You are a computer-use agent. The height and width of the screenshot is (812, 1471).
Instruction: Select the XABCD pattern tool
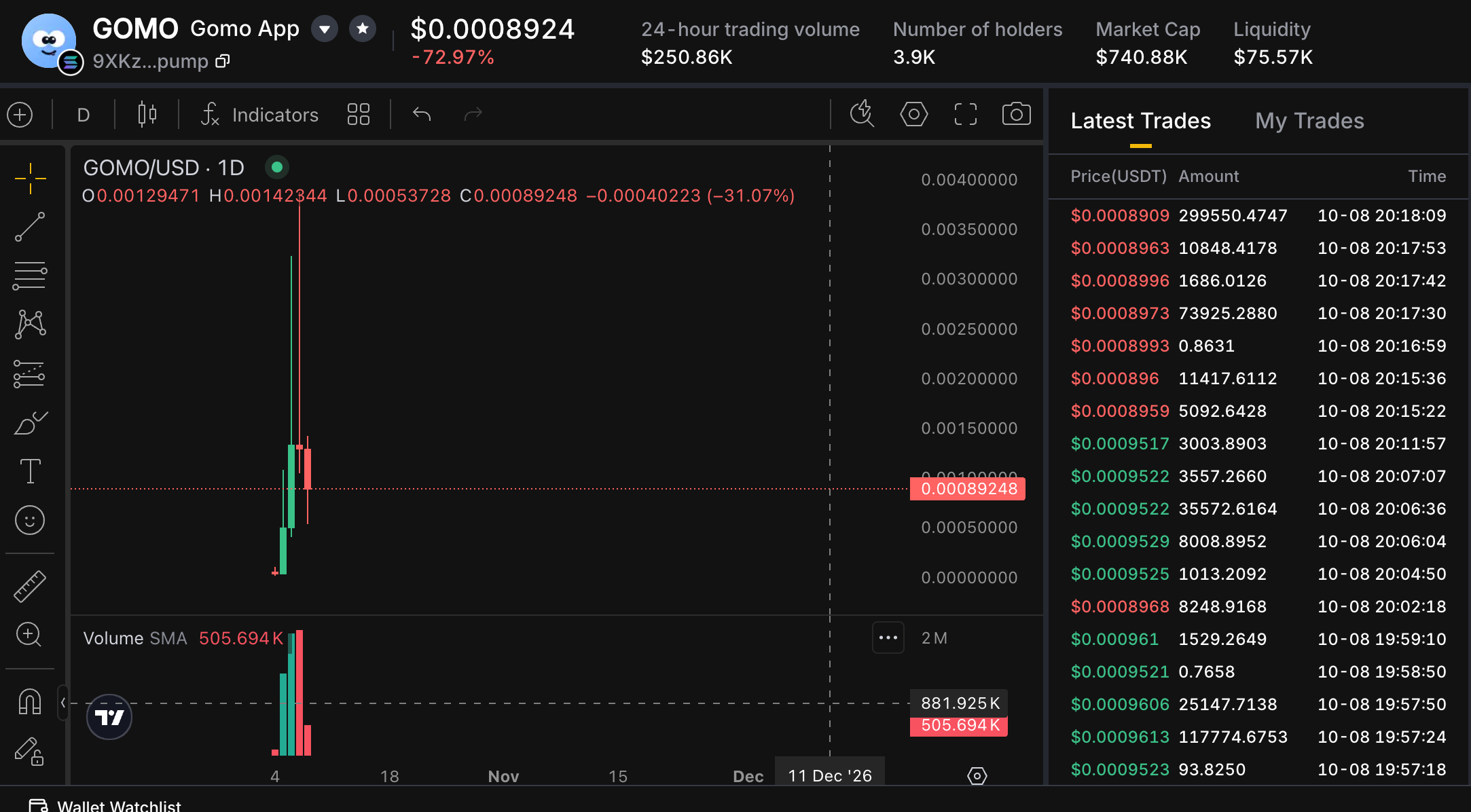(x=30, y=325)
